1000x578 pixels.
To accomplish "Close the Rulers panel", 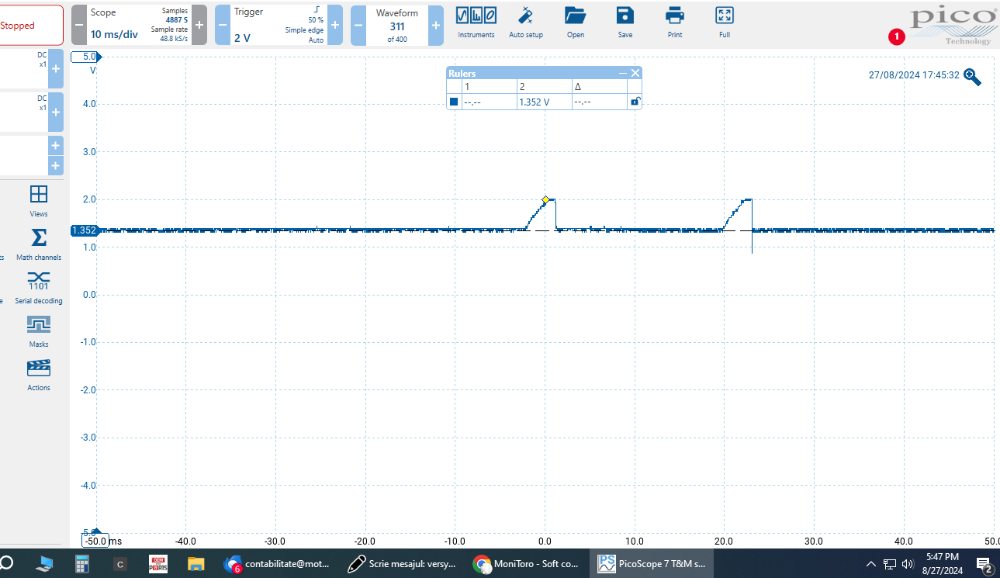I will click(x=635, y=73).
